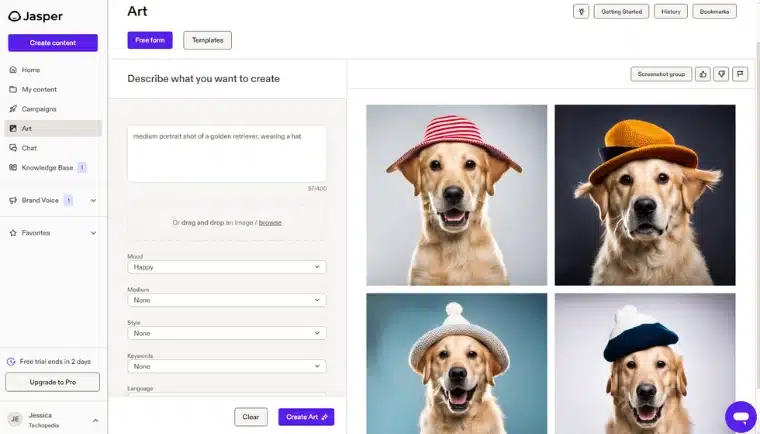This screenshot has height=434, width=760.
Task: Switch to the Free form tab
Action: (150, 40)
